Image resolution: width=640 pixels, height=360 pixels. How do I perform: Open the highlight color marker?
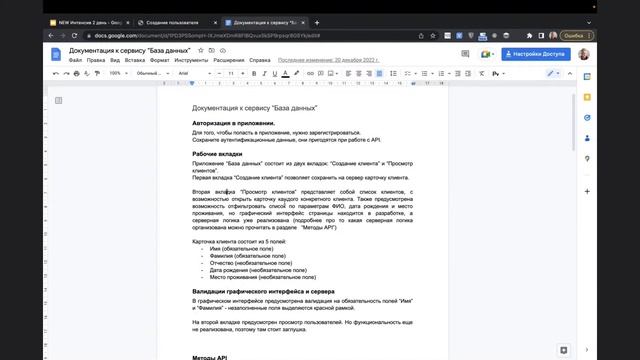(x=296, y=73)
